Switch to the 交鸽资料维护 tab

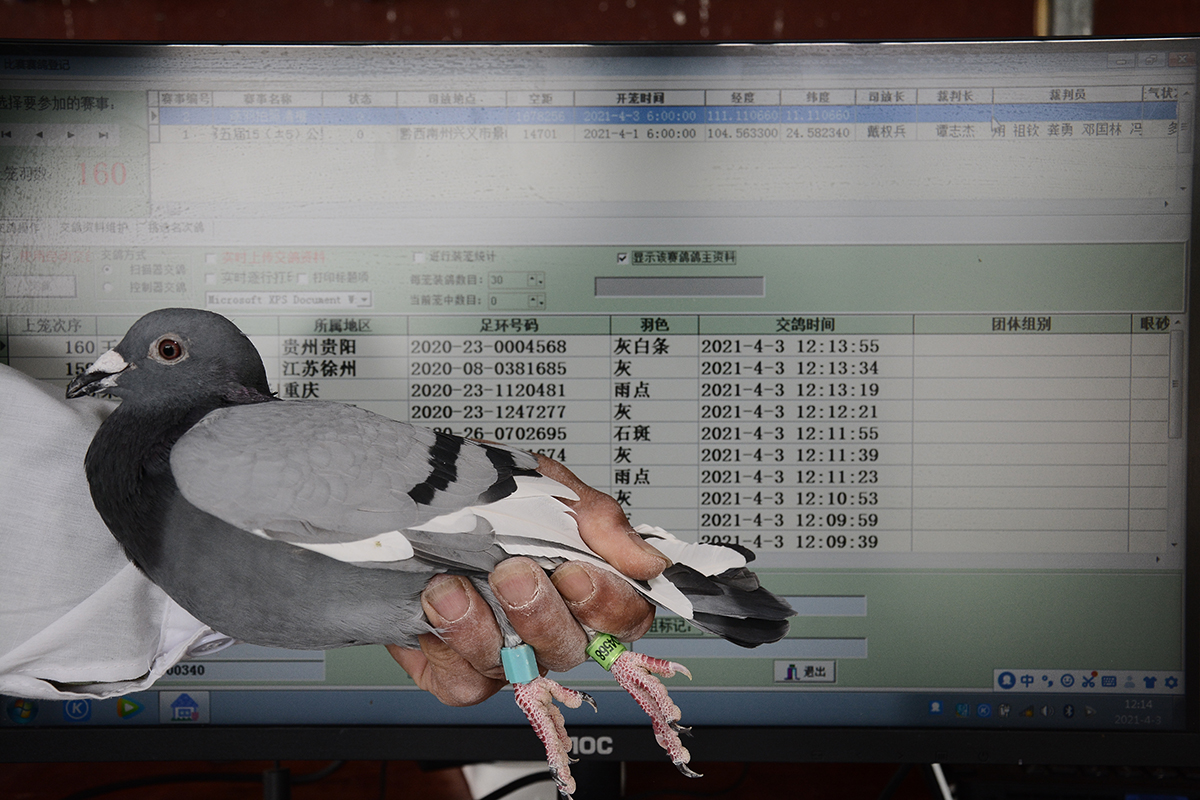[x=93, y=228]
